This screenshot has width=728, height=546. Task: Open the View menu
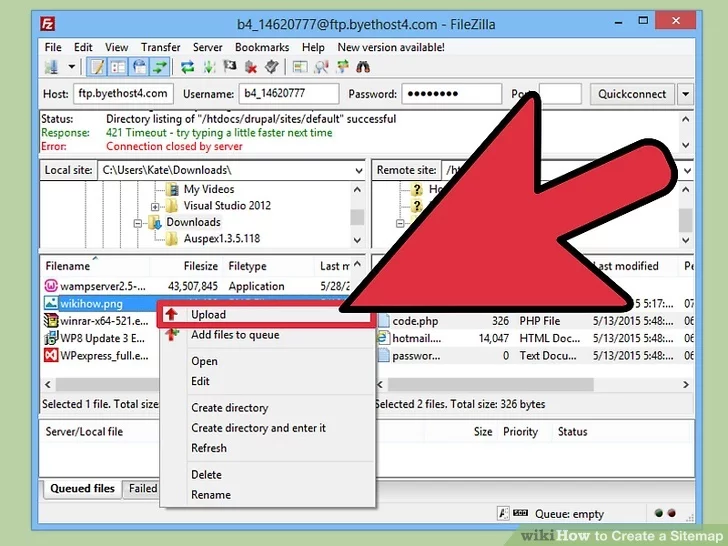pyautogui.click(x=116, y=47)
